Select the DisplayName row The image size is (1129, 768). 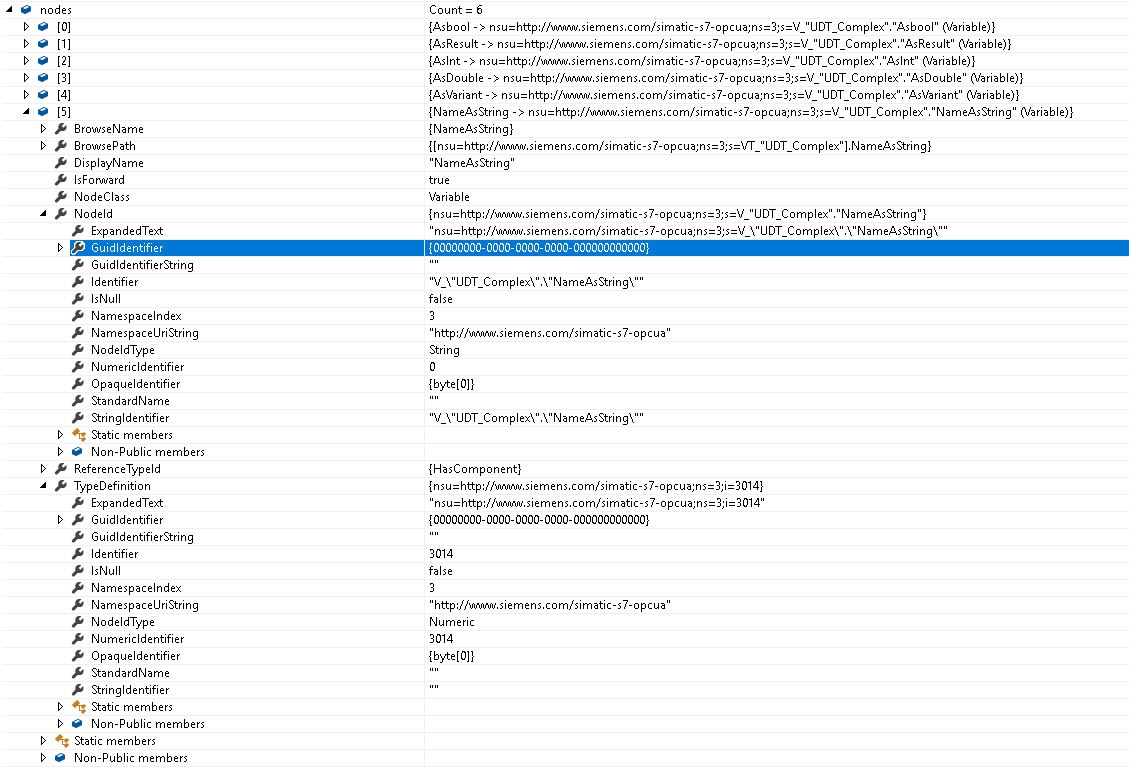(x=108, y=163)
